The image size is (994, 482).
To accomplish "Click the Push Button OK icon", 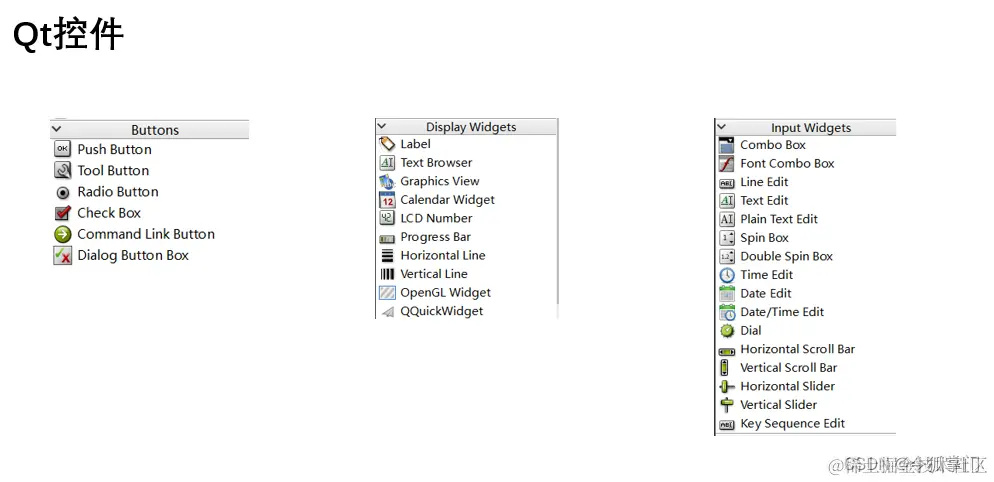I will (62, 149).
